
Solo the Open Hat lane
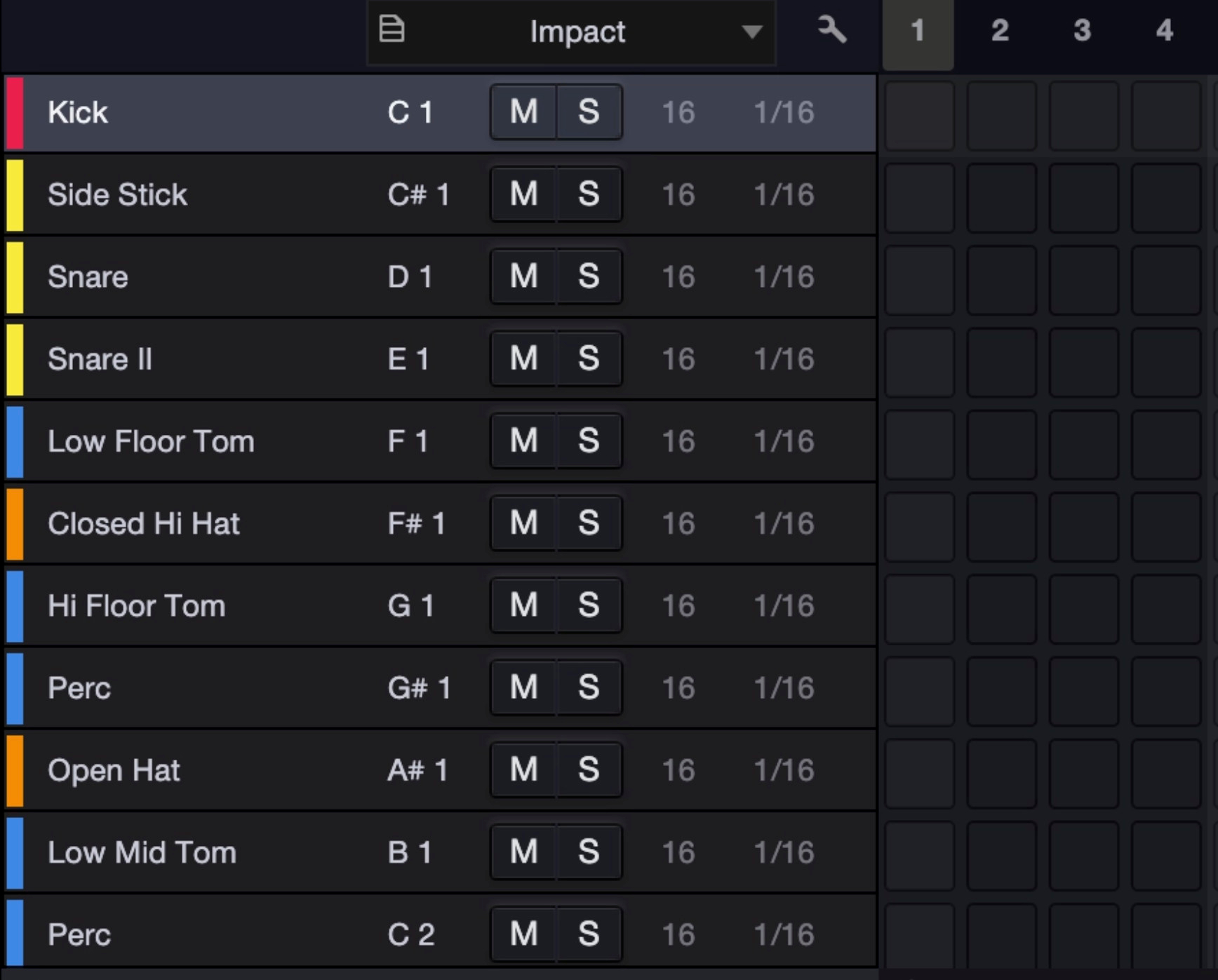tap(589, 770)
